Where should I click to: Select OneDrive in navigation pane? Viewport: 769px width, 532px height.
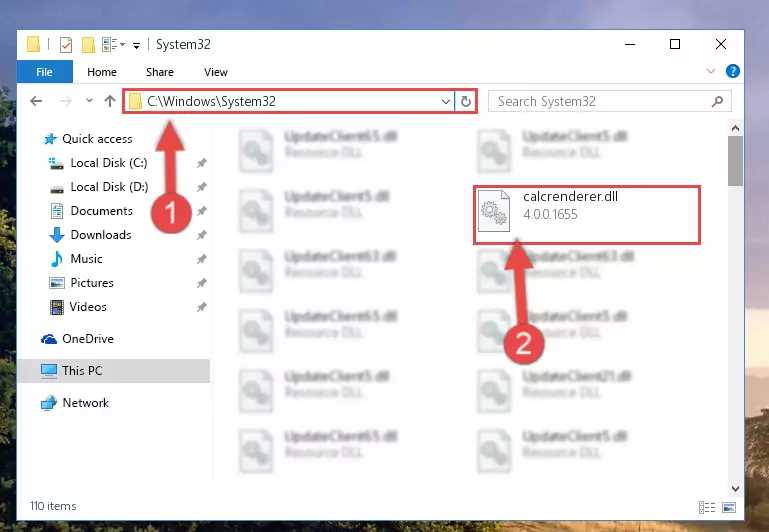tap(88, 339)
